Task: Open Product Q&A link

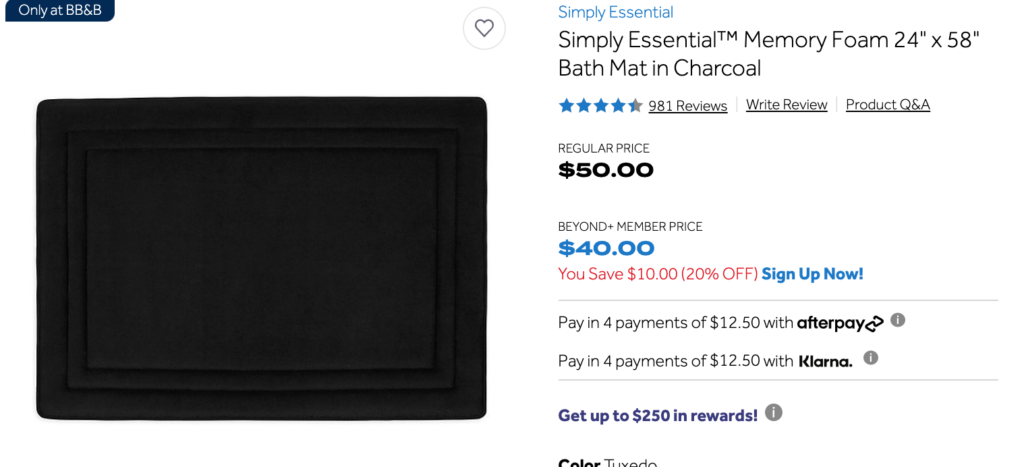Action: (x=888, y=105)
